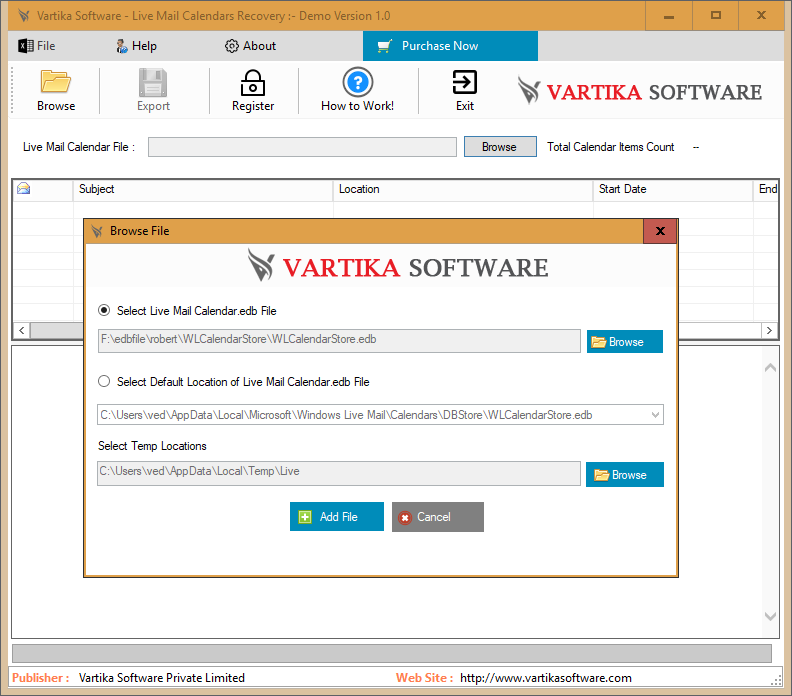
Task: Open the About menu
Action: pyautogui.click(x=250, y=46)
